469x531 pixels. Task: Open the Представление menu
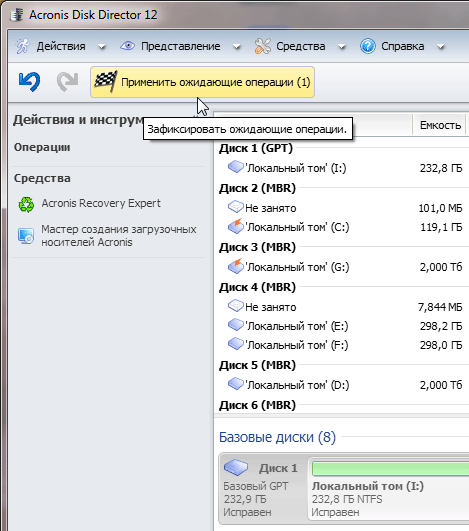coord(181,46)
